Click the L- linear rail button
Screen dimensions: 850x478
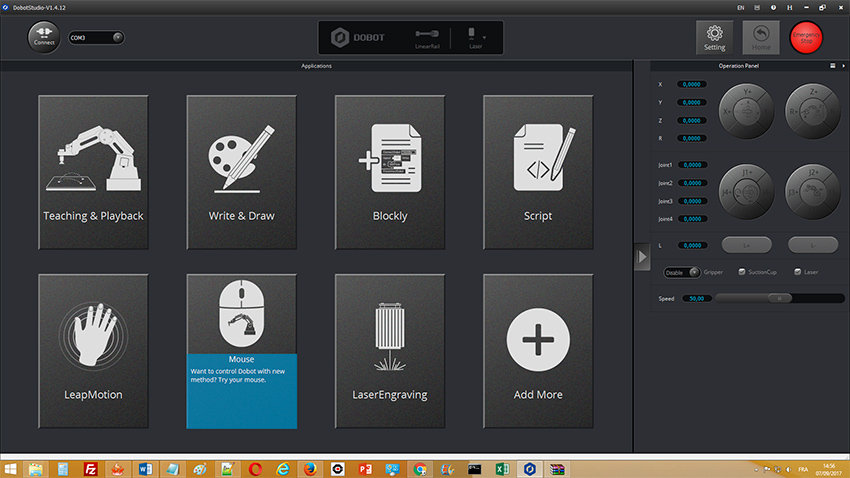click(x=813, y=245)
